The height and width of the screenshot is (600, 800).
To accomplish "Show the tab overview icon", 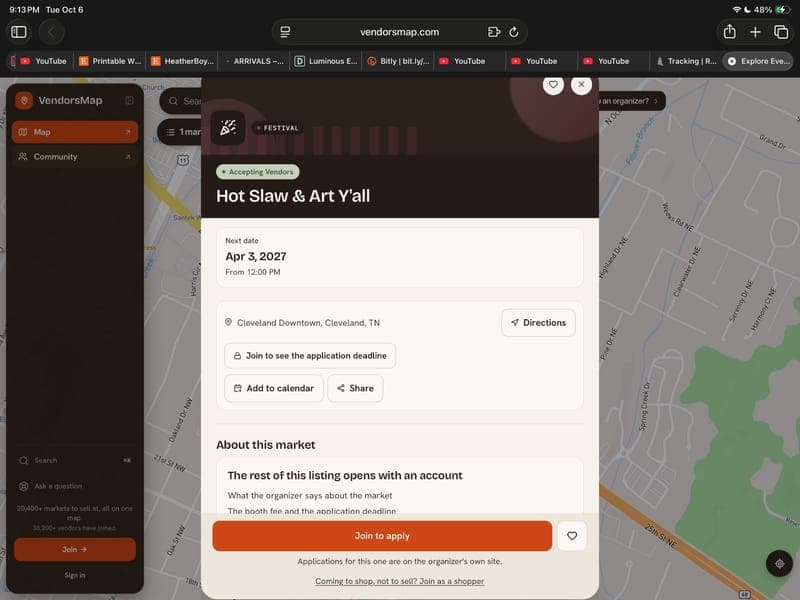I will (781, 32).
